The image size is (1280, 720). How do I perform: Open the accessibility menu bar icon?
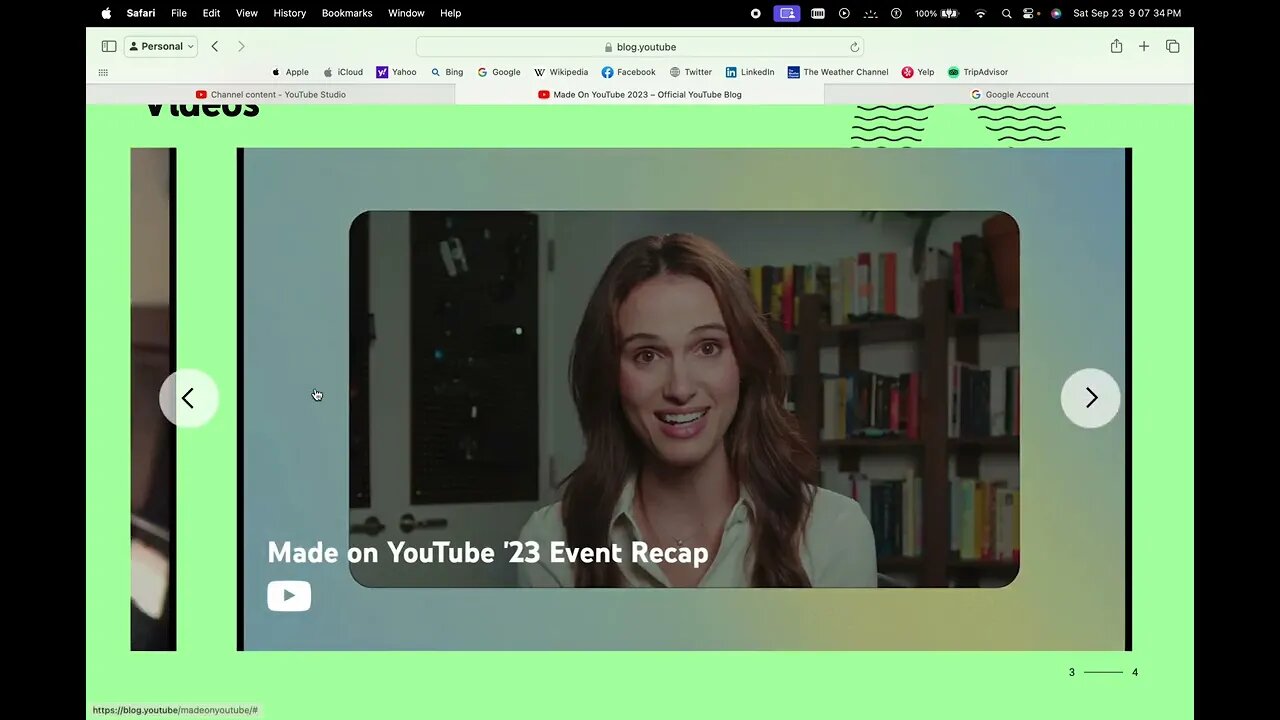coord(896,13)
